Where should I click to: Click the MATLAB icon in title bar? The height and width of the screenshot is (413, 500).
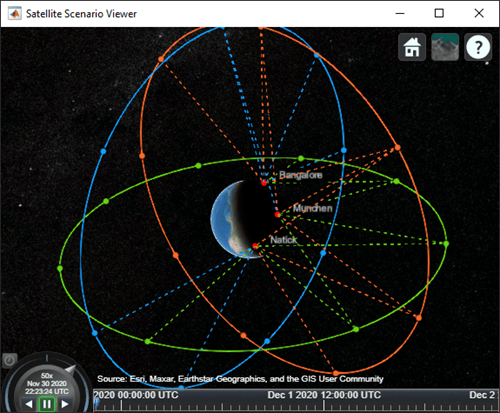tap(15, 13)
